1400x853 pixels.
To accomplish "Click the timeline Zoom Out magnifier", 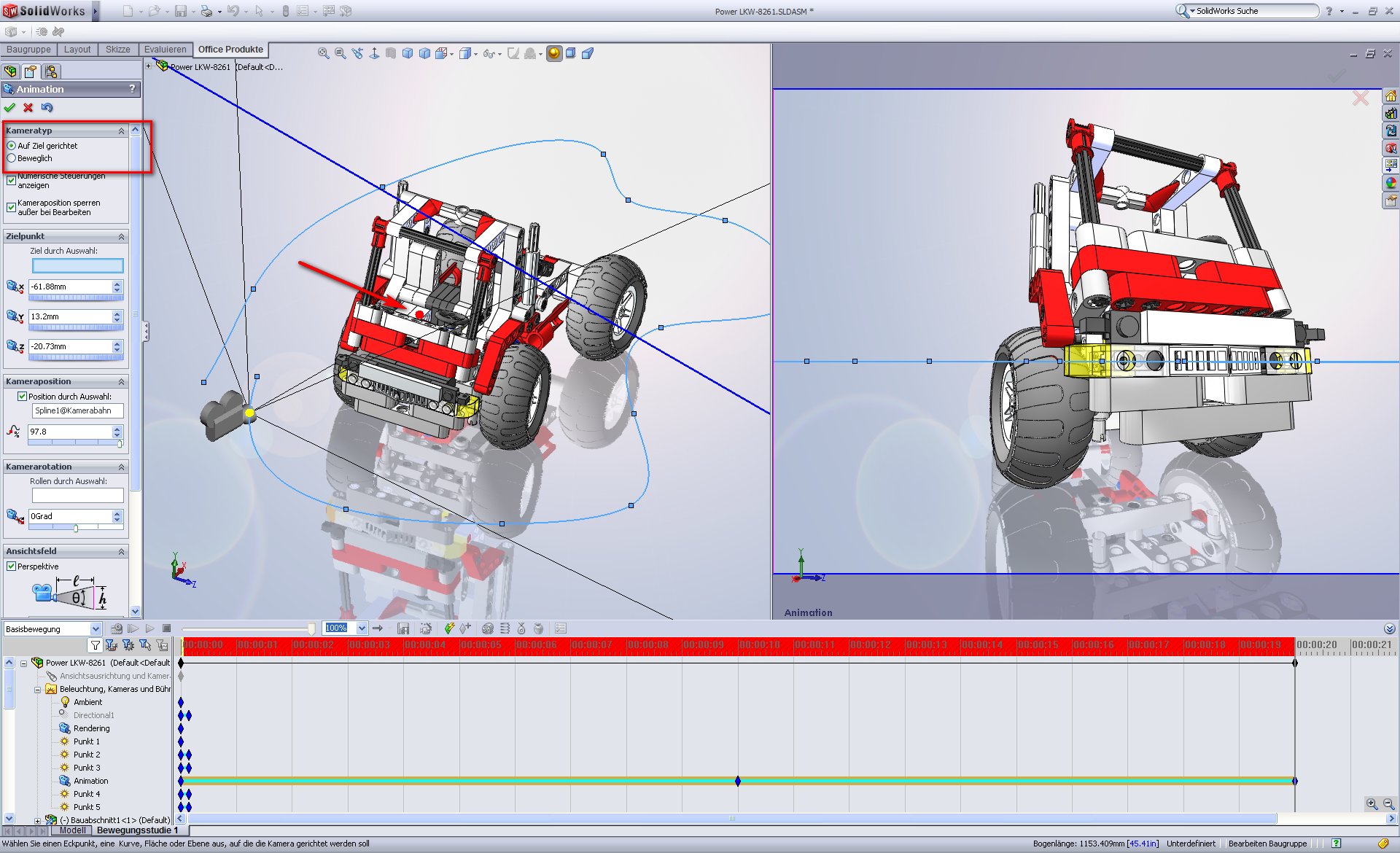I will coord(1388,804).
